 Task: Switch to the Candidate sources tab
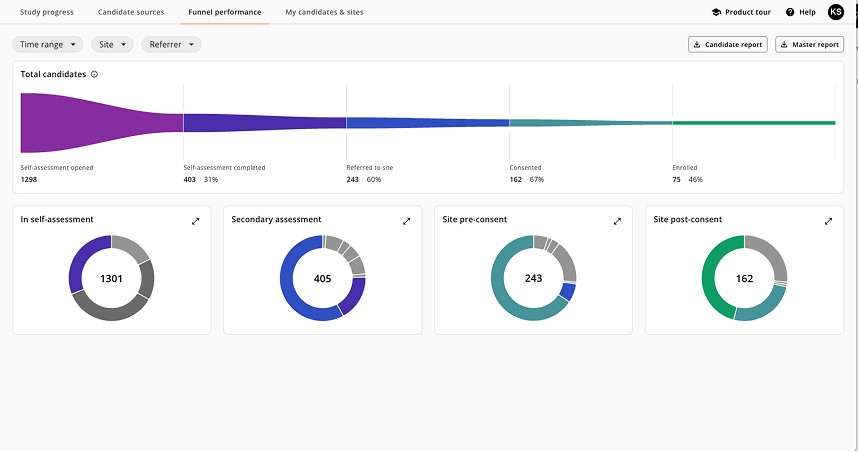point(131,12)
